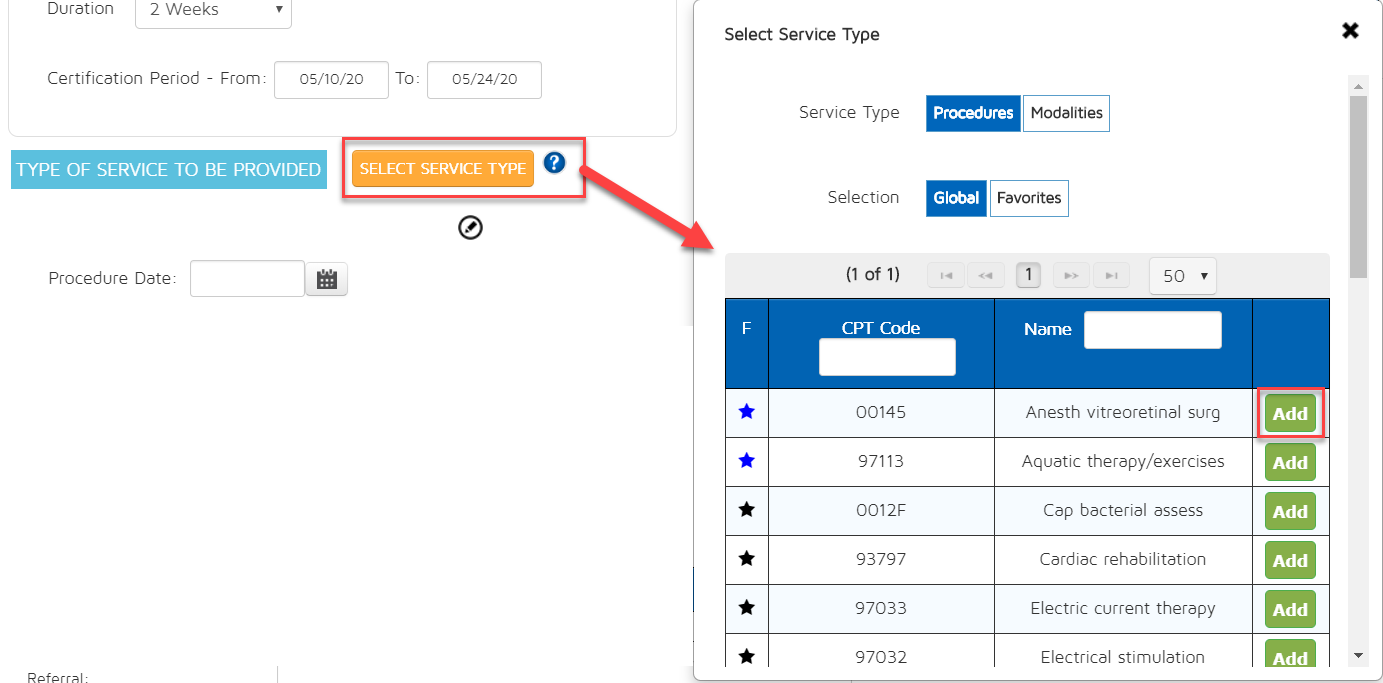
Task: Click the dialog's vertical scrollbar thumb
Action: 1357,185
